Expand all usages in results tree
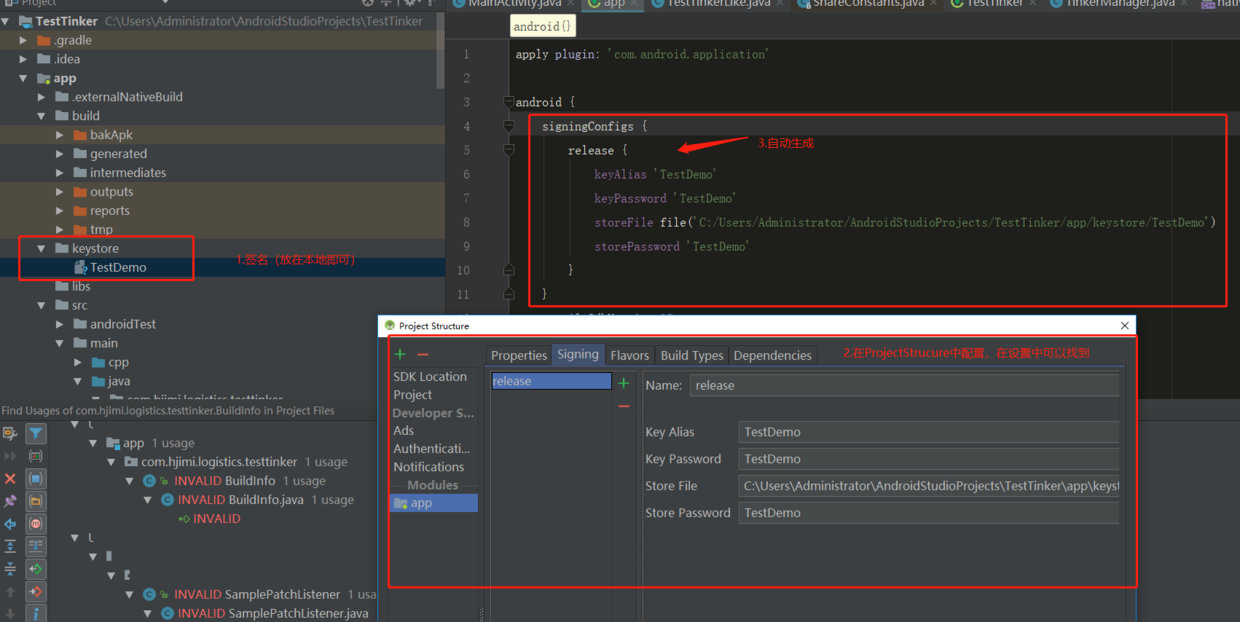Image resolution: width=1240 pixels, height=622 pixels. click(10, 546)
